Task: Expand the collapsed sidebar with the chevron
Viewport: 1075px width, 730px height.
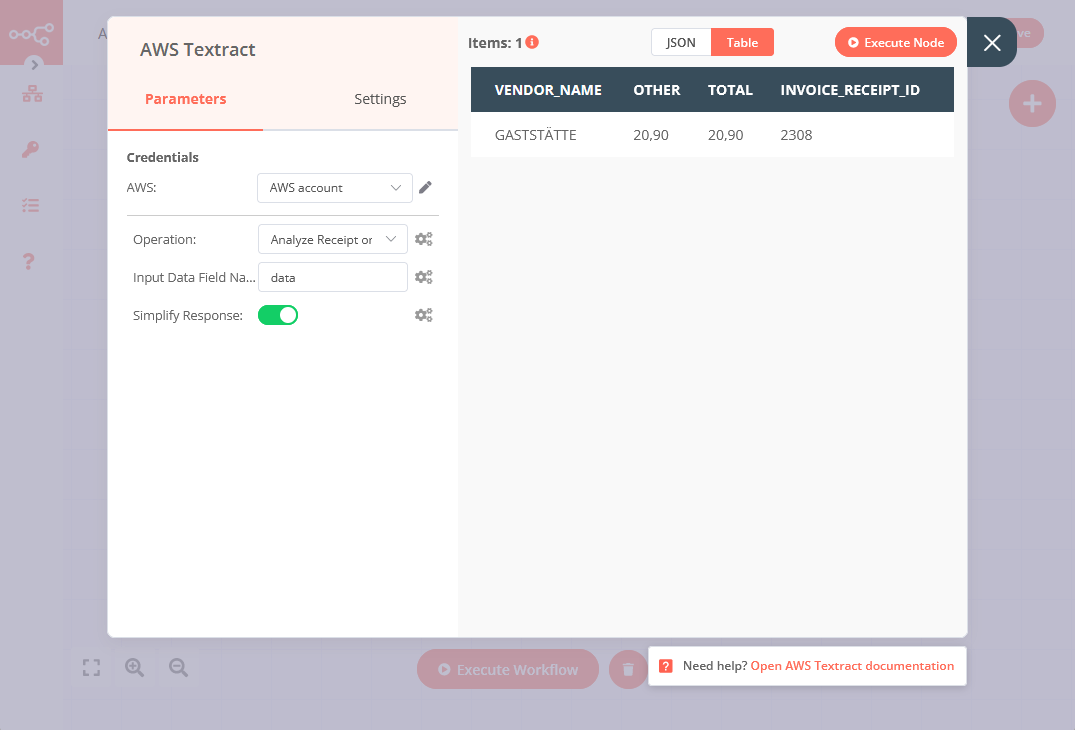Action: pyautogui.click(x=33, y=64)
